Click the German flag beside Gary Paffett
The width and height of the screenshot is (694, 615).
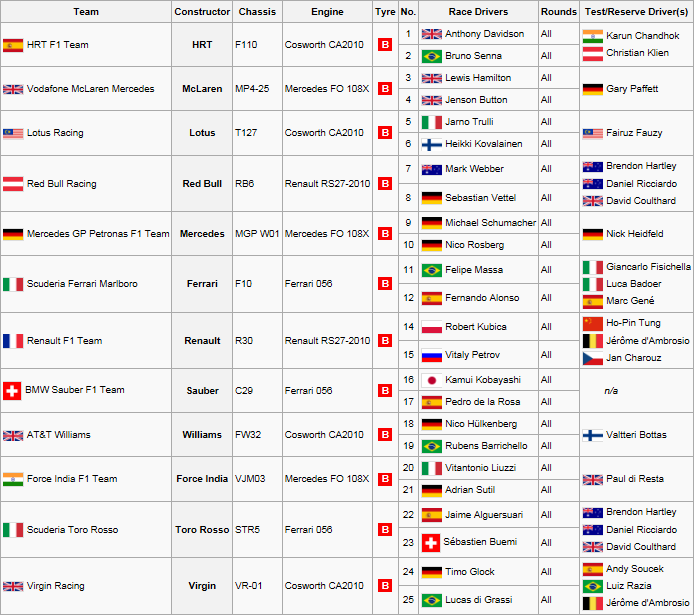coord(593,89)
